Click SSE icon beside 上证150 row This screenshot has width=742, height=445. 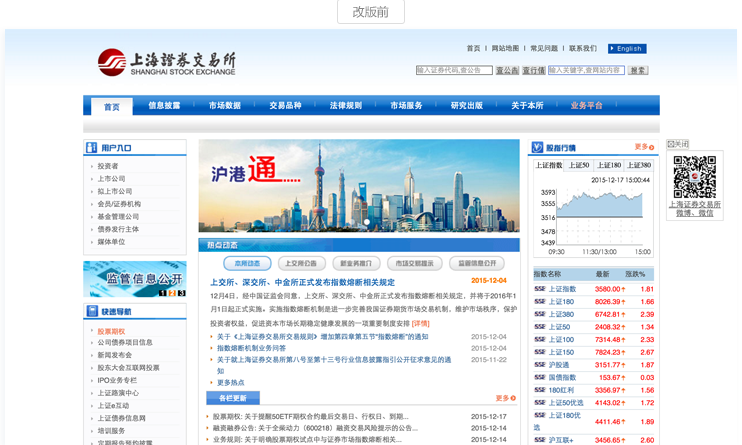(x=539, y=352)
